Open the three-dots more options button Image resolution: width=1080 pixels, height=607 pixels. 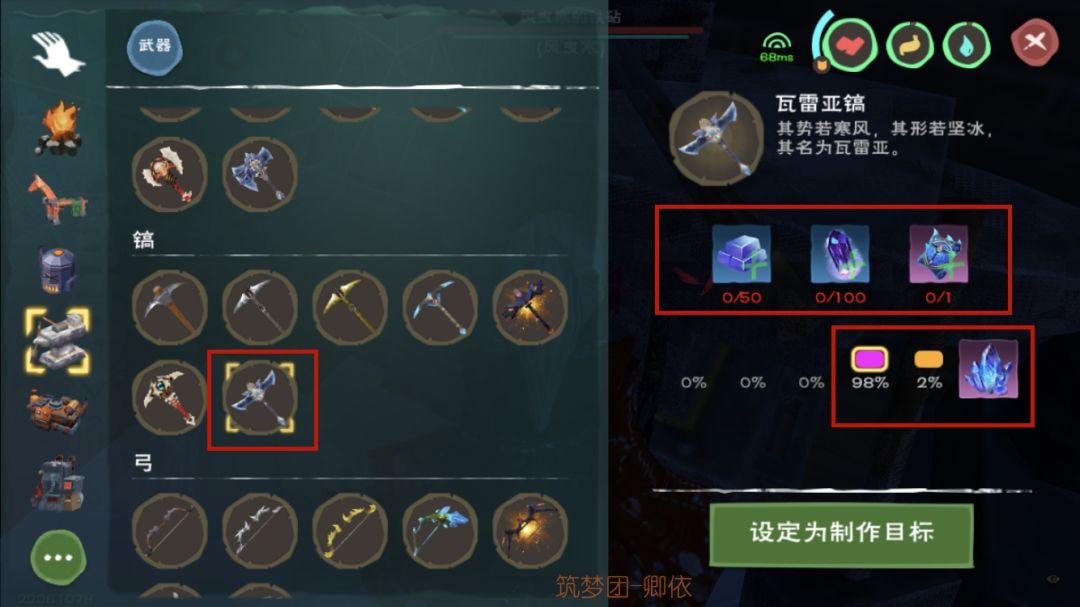(58, 557)
